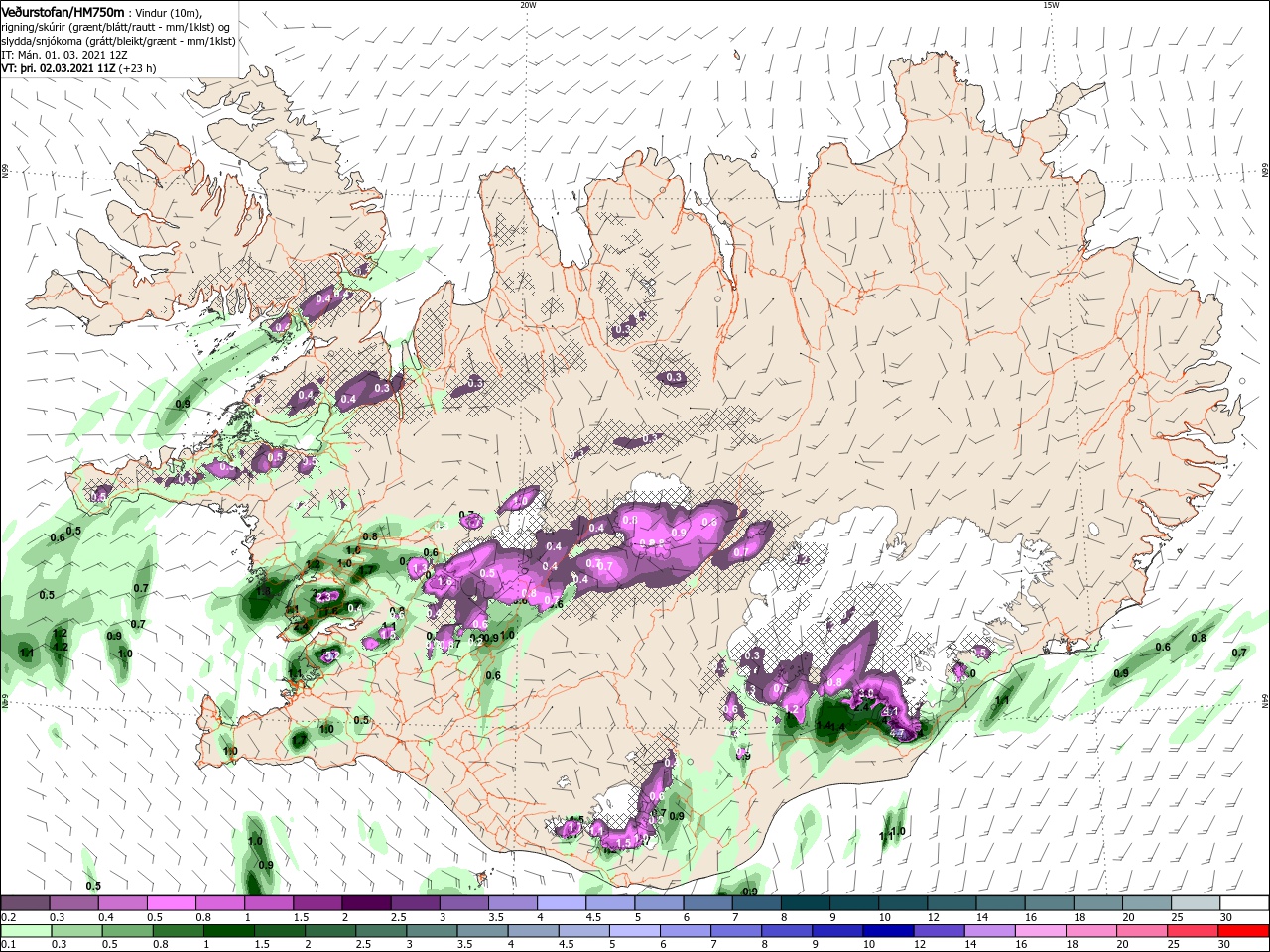1270x952 pixels.
Task: Click the slate blue 6 swatch in the upper legend row
Action: pyautogui.click(x=707, y=903)
